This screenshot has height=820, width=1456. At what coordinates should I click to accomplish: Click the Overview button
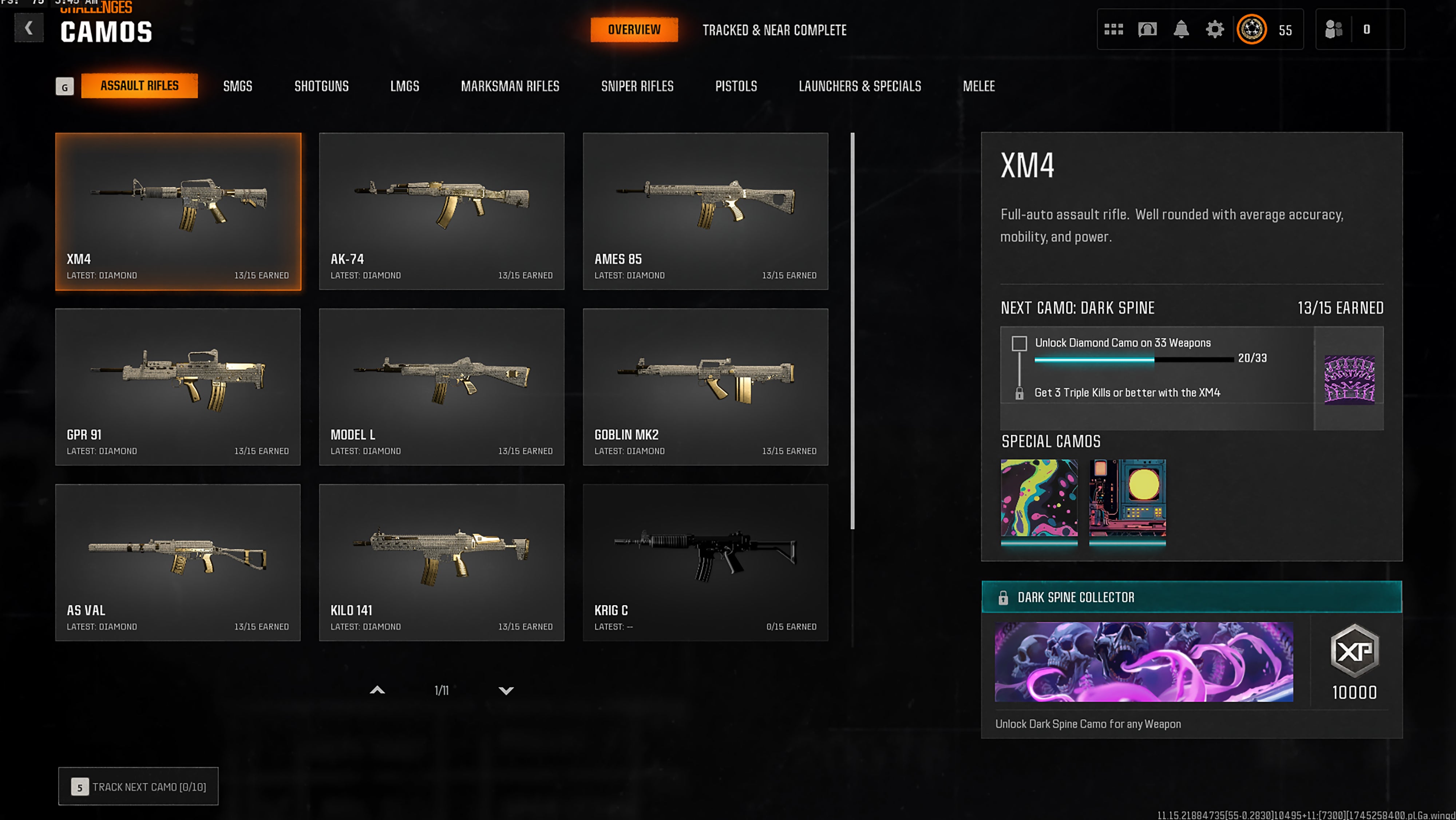[634, 29]
